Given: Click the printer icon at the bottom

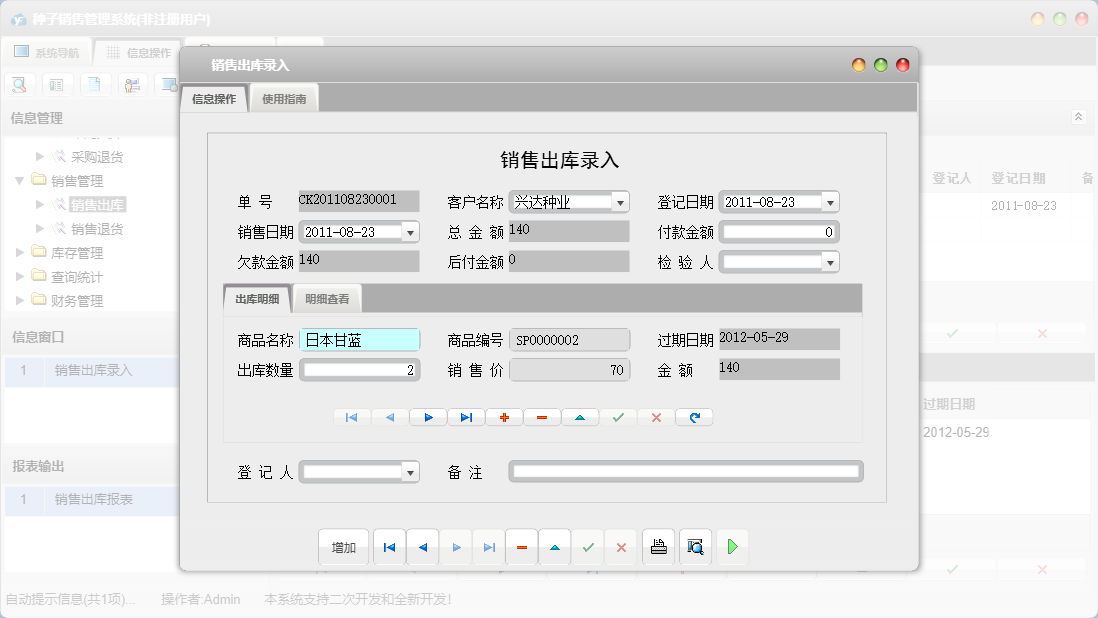Looking at the screenshot, I should pos(658,546).
